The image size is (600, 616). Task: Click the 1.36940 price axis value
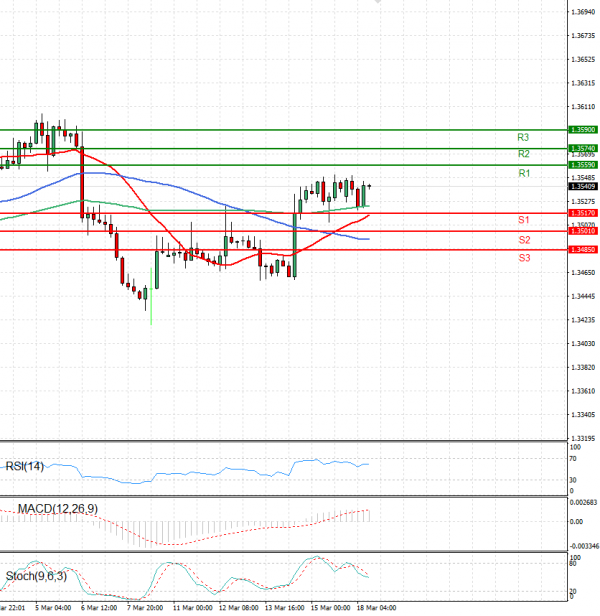coord(583,12)
